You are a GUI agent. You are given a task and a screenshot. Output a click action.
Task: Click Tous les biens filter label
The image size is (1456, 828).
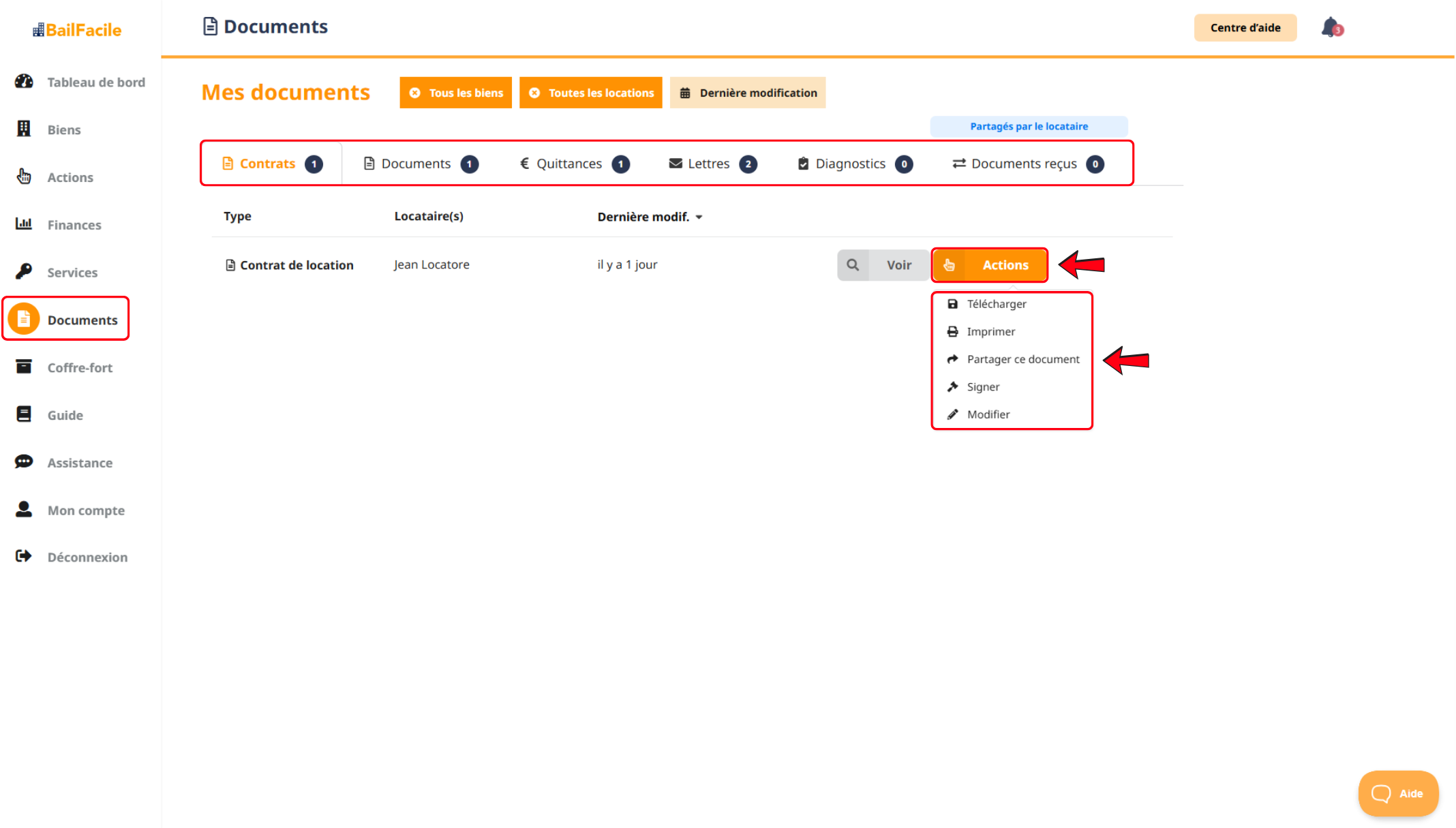tap(466, 93)
